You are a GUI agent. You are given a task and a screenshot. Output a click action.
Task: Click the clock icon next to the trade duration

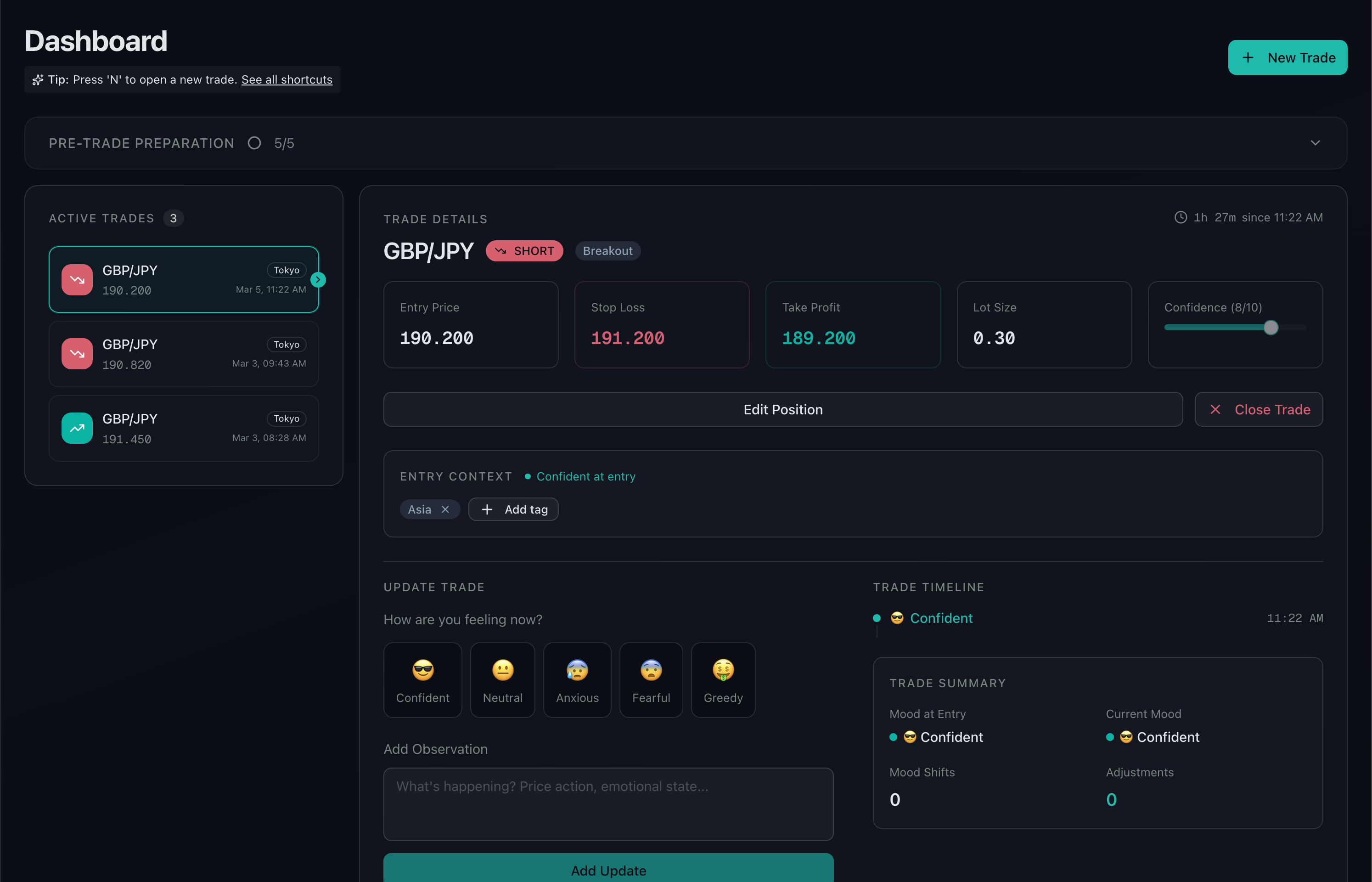(1181, 218)
